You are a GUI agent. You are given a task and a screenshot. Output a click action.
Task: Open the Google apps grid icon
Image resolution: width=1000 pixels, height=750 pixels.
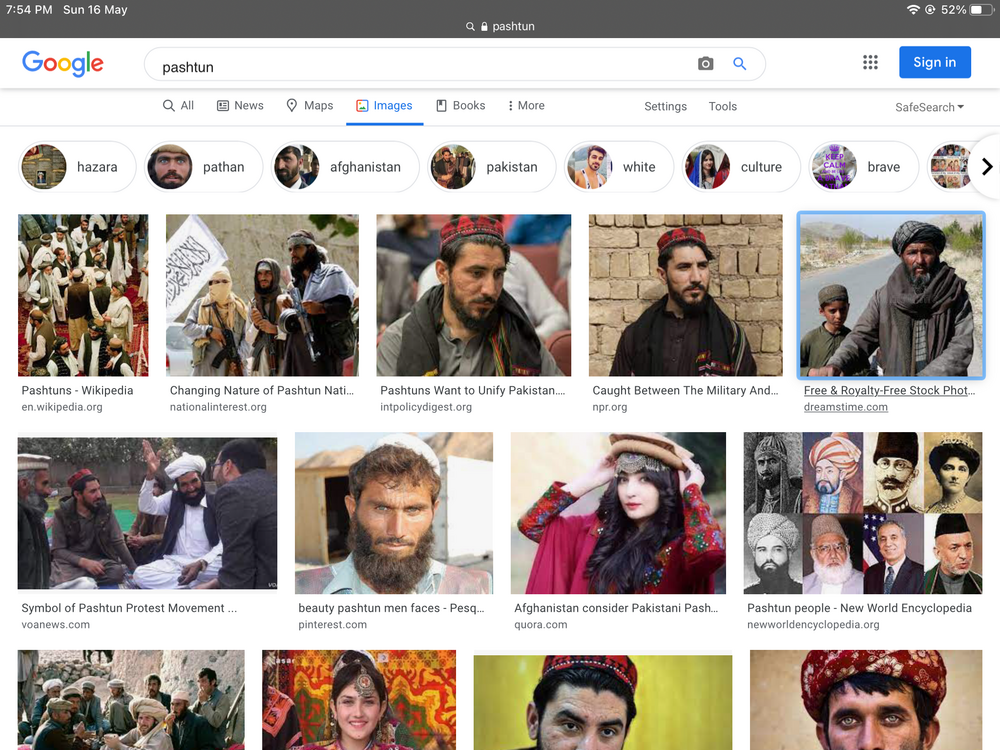pyautogui.click(x=870, y=62)
